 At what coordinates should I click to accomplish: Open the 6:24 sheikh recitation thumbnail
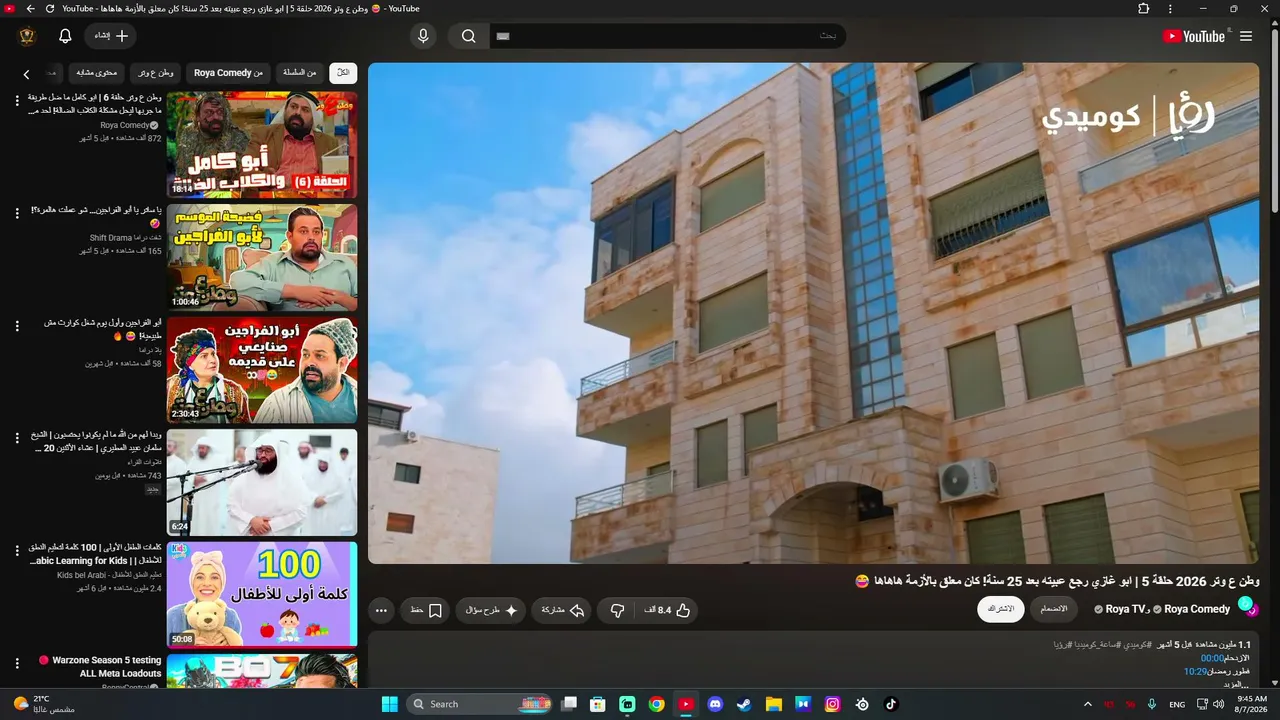coord(262,483)
